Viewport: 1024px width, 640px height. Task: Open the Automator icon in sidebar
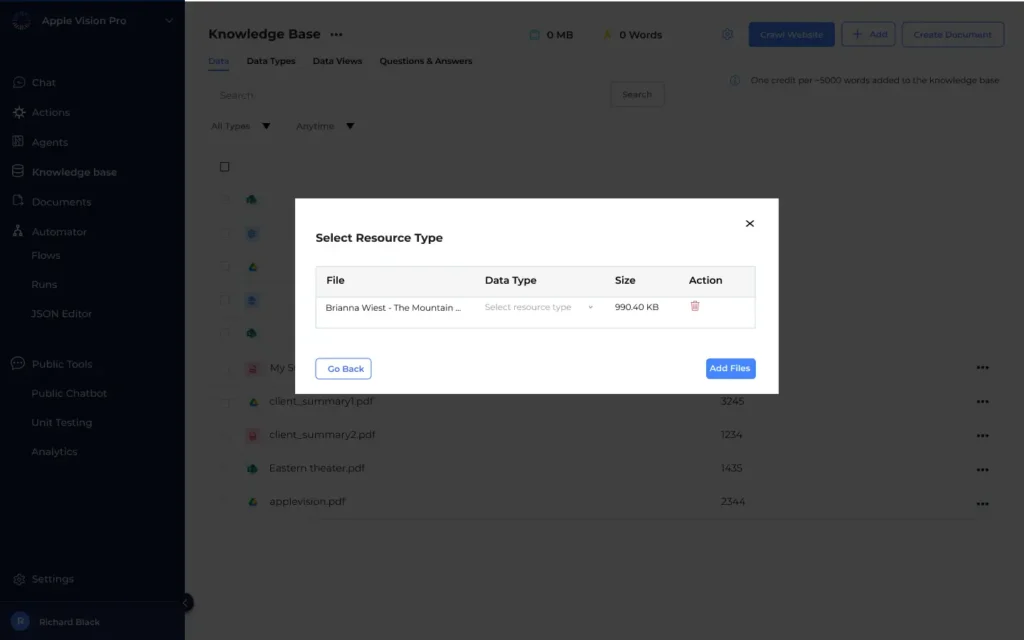click(x=18, y=231)
